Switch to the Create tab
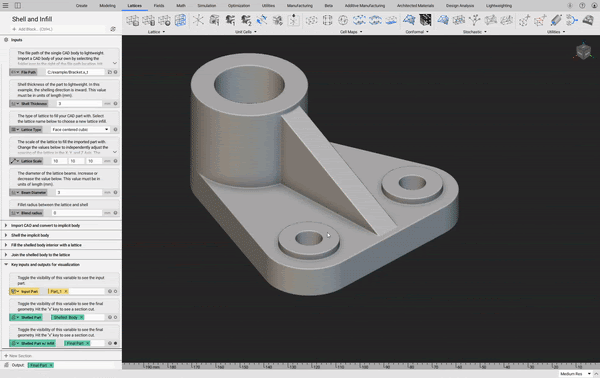This screenshot has width=600, height=378. pyautogui.click(x=82, y=6)
